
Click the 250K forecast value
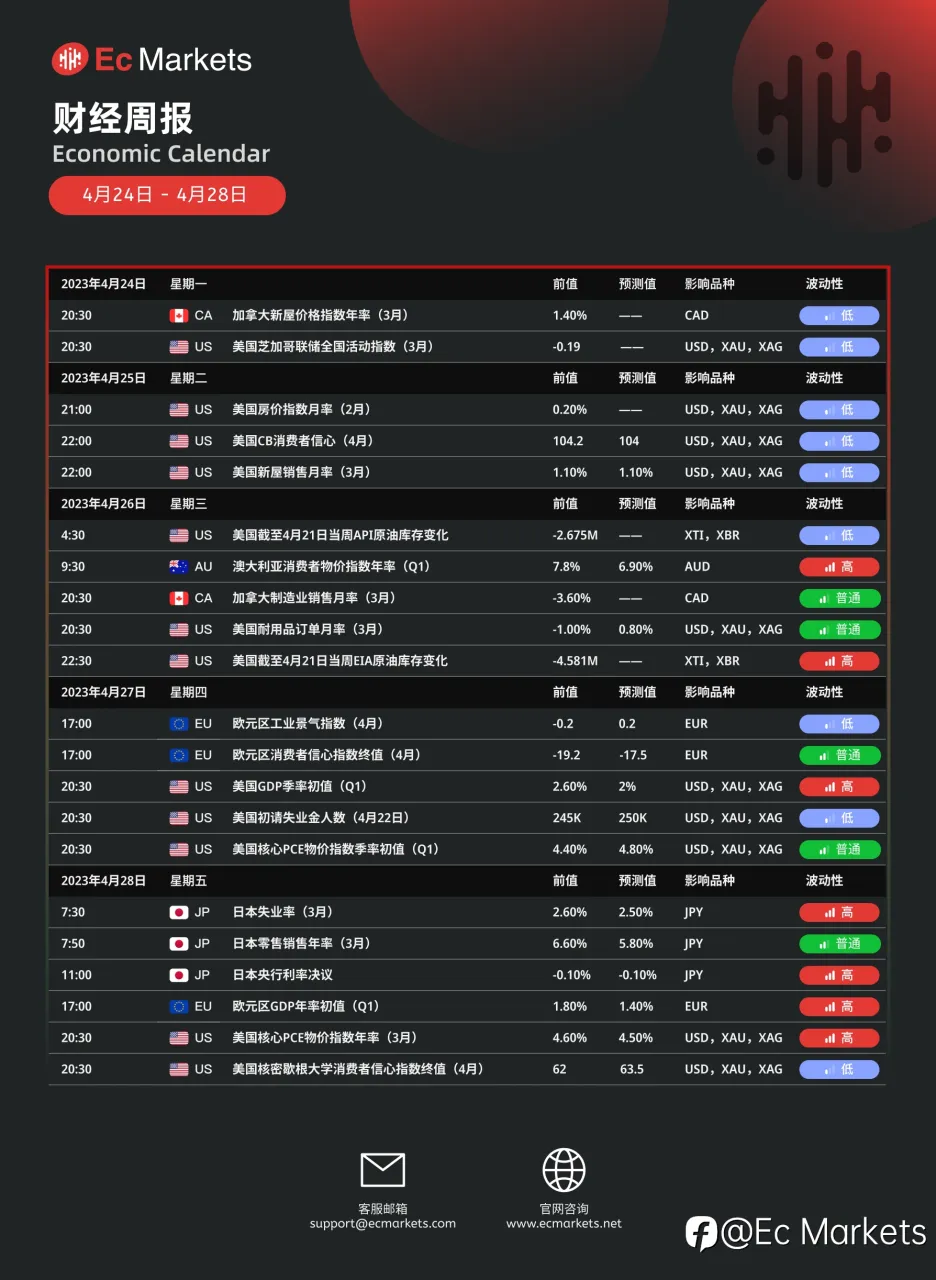click(x=633, y=818)
